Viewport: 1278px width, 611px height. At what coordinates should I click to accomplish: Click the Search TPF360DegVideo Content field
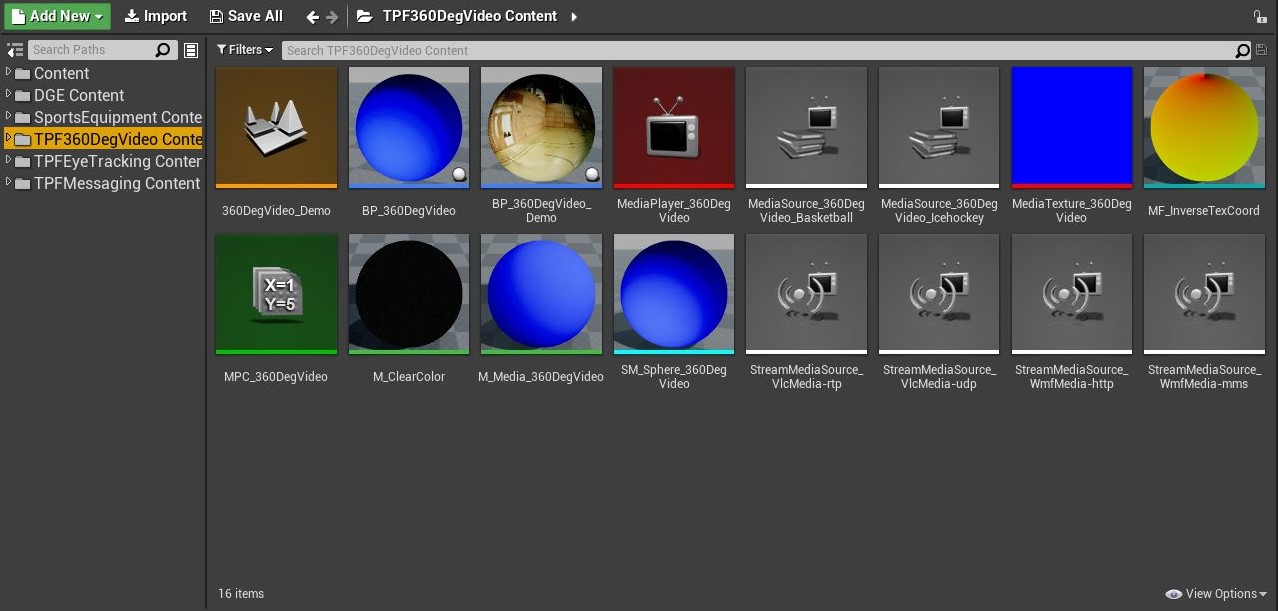click(x=766, y=50)
